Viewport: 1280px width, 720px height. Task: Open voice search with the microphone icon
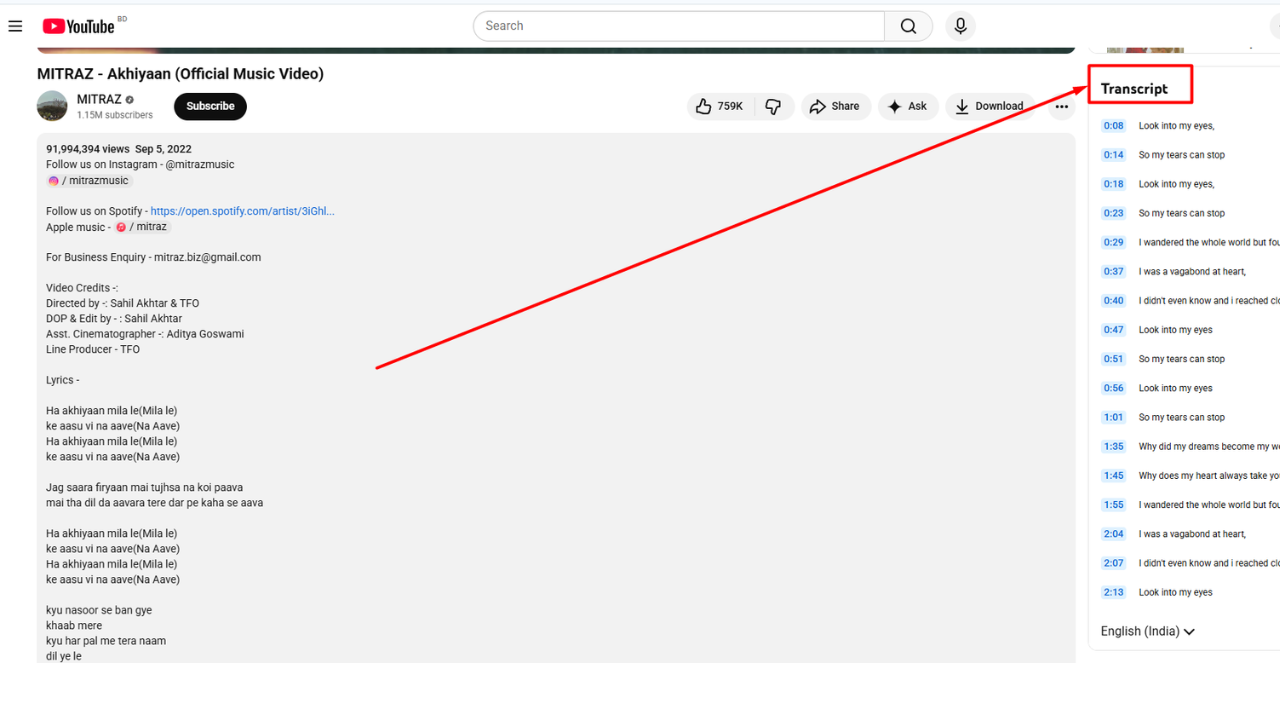(960, 25)
